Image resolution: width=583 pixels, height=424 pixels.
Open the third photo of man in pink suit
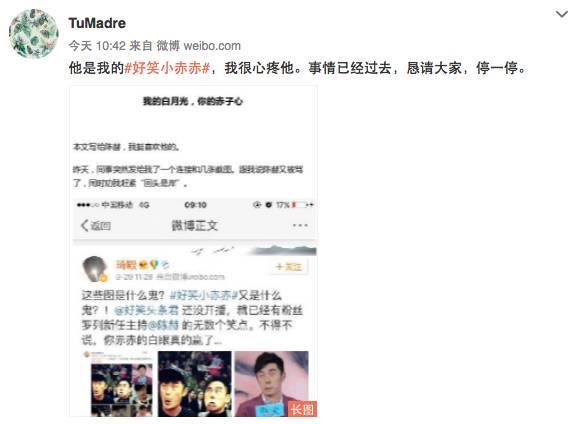pyautogui.click(x=271, y=384)
